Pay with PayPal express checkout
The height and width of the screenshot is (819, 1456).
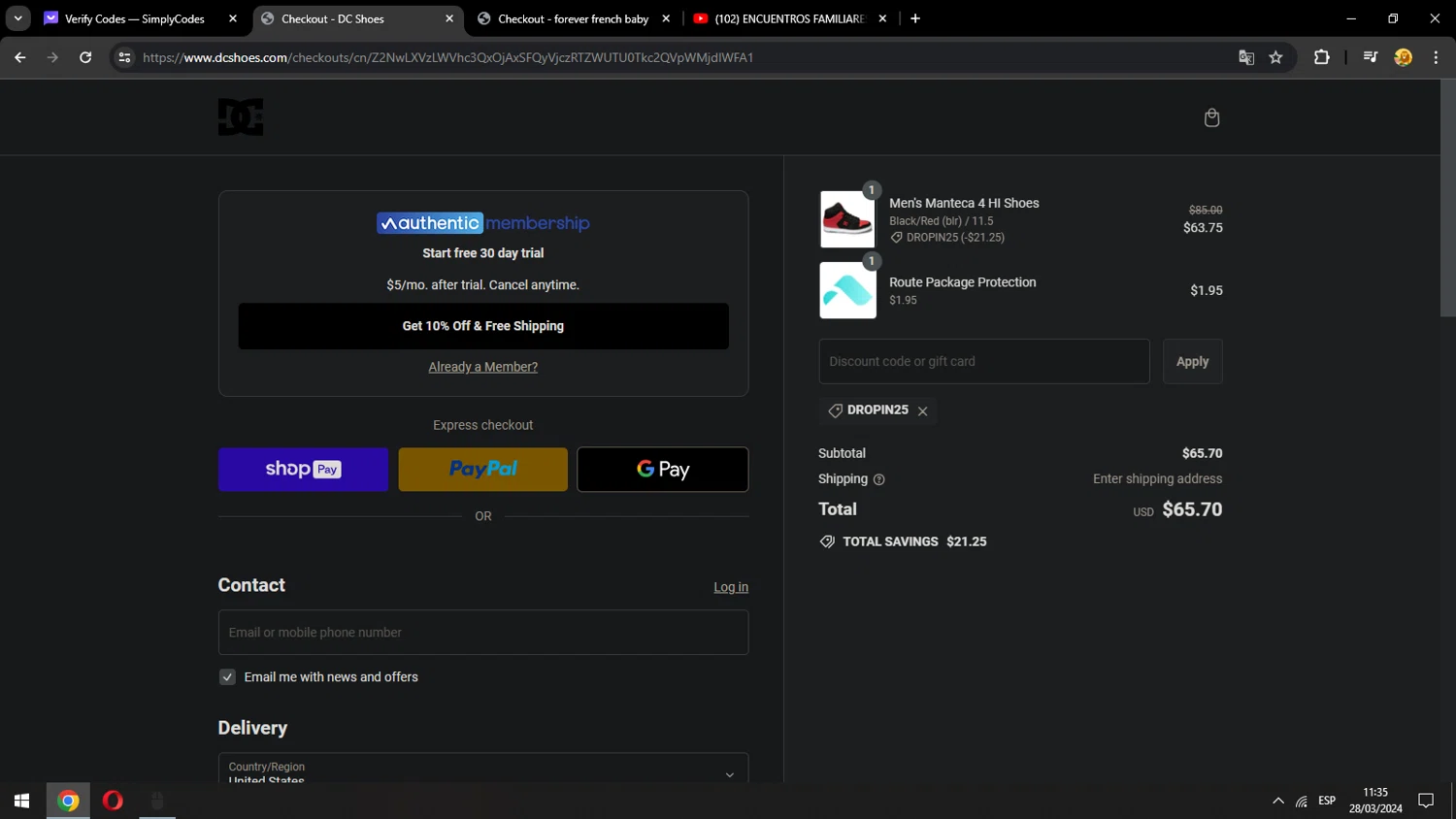[483, 470]
